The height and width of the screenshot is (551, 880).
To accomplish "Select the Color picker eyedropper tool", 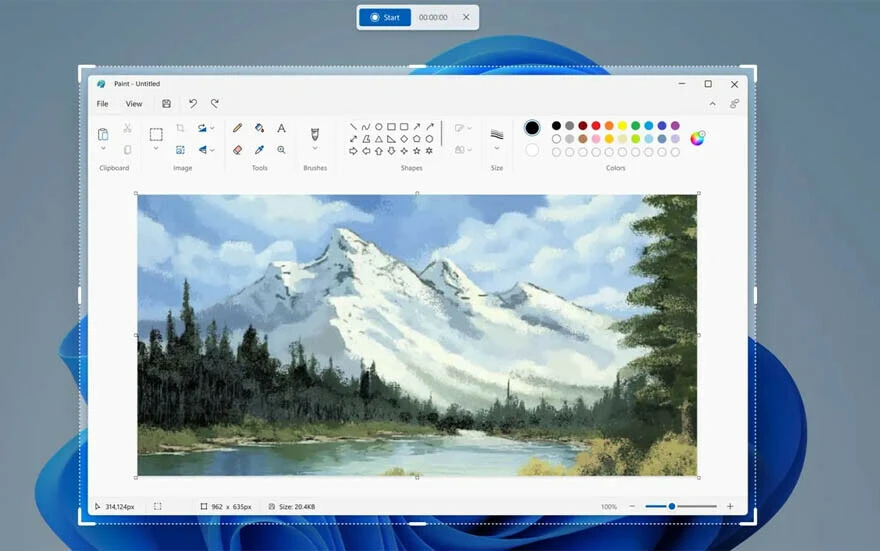I will click(x=259, y=150).
